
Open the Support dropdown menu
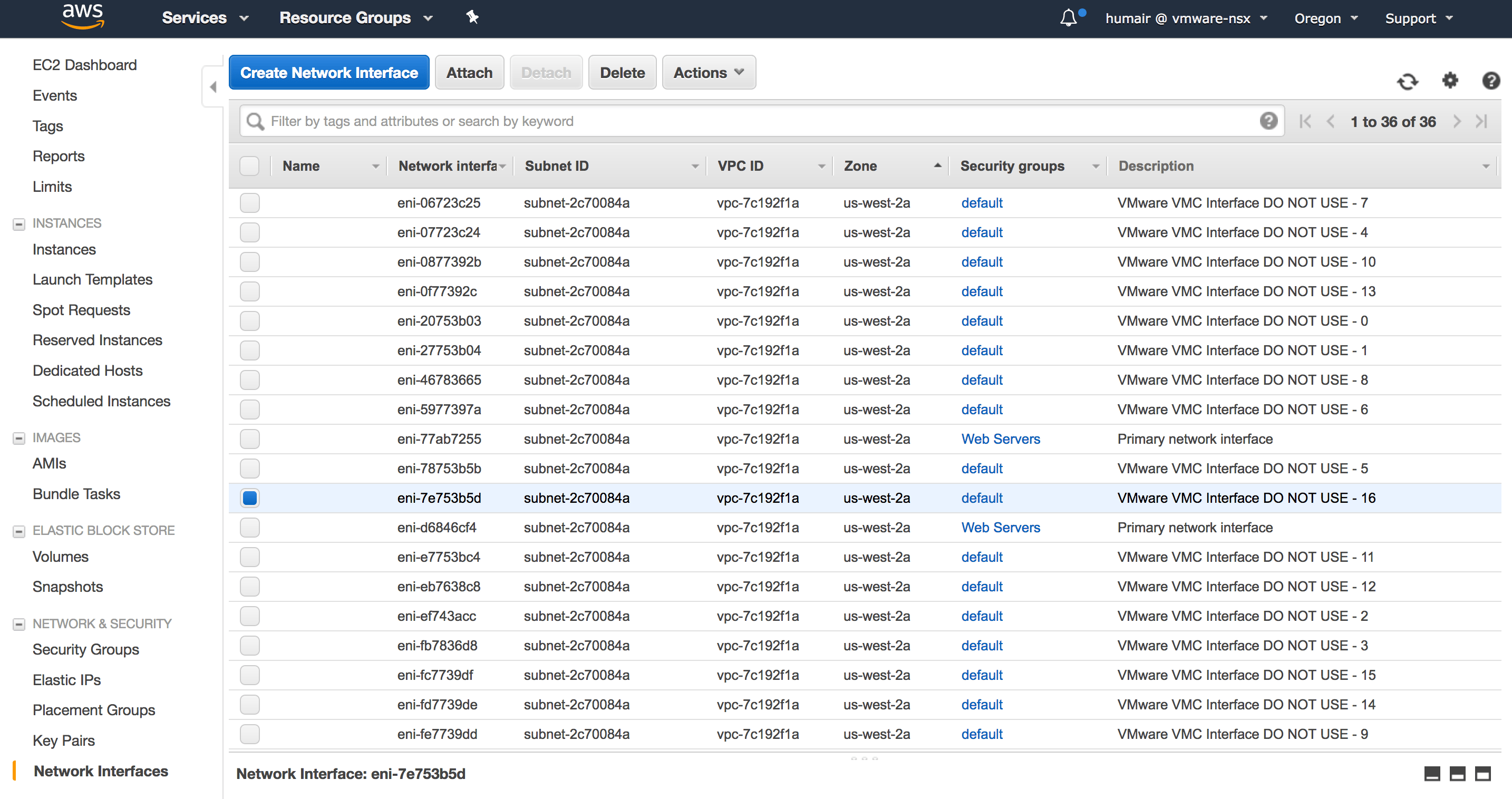(1419, 18)
